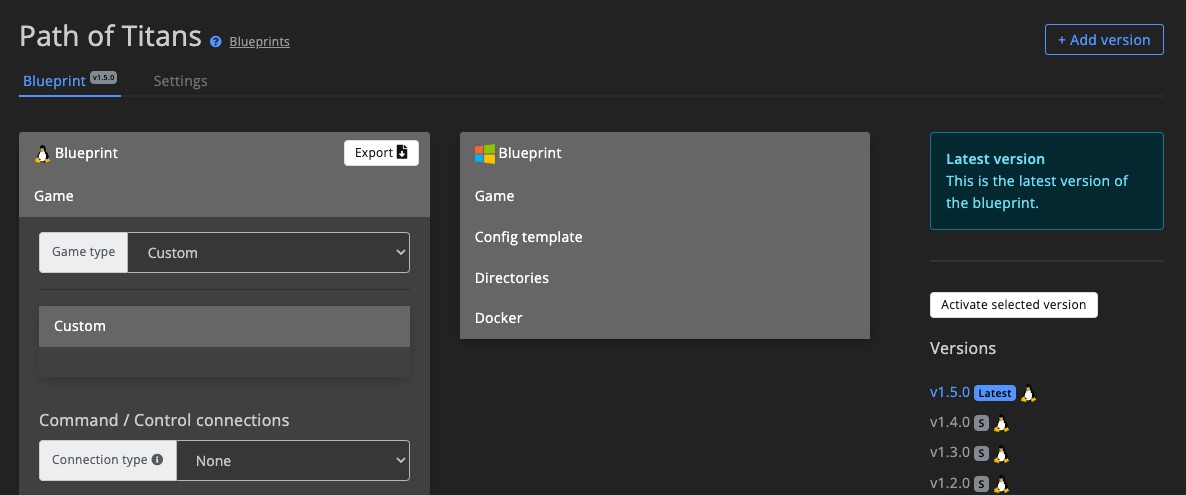Click the v1.5.0 badge on Blueprint tab
Viewport: 1186px width, 495px height.
point(103,77)
